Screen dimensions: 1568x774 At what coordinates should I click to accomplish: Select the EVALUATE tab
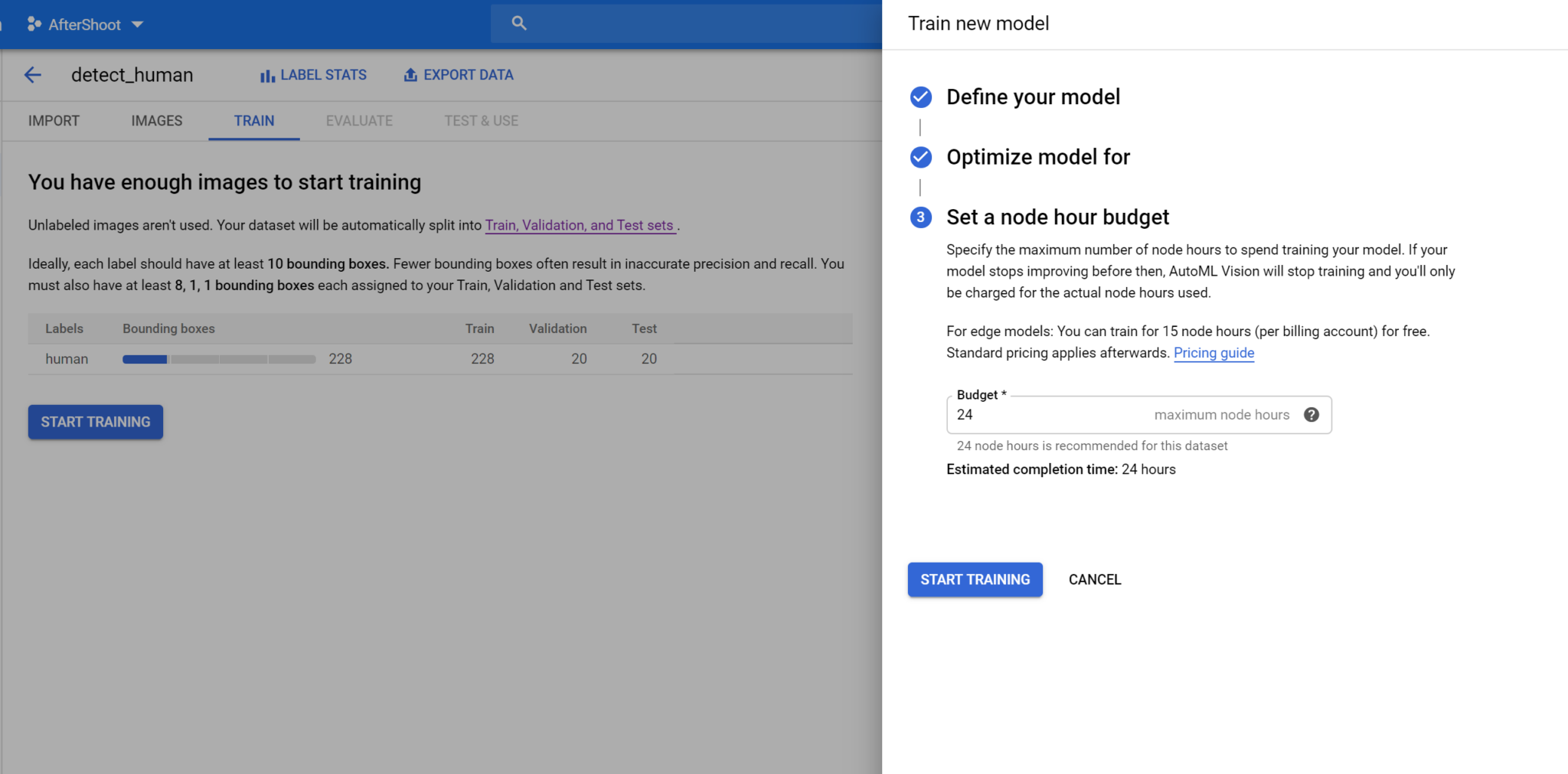359,121
